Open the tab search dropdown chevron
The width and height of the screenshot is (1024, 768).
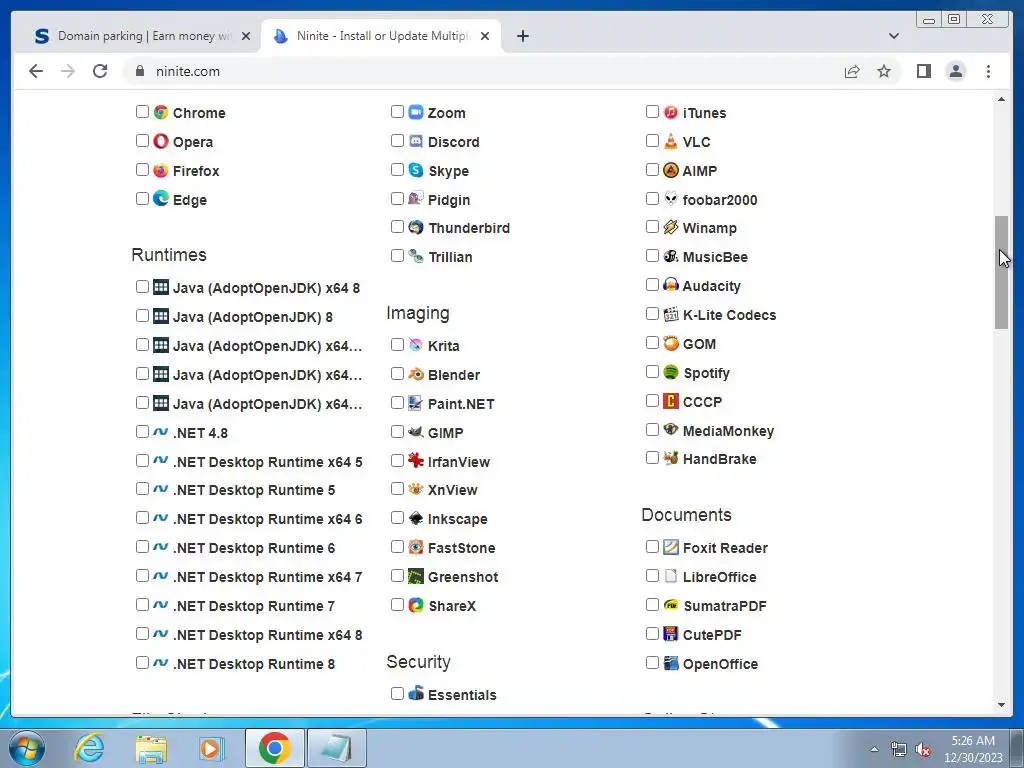pos(893,36)
